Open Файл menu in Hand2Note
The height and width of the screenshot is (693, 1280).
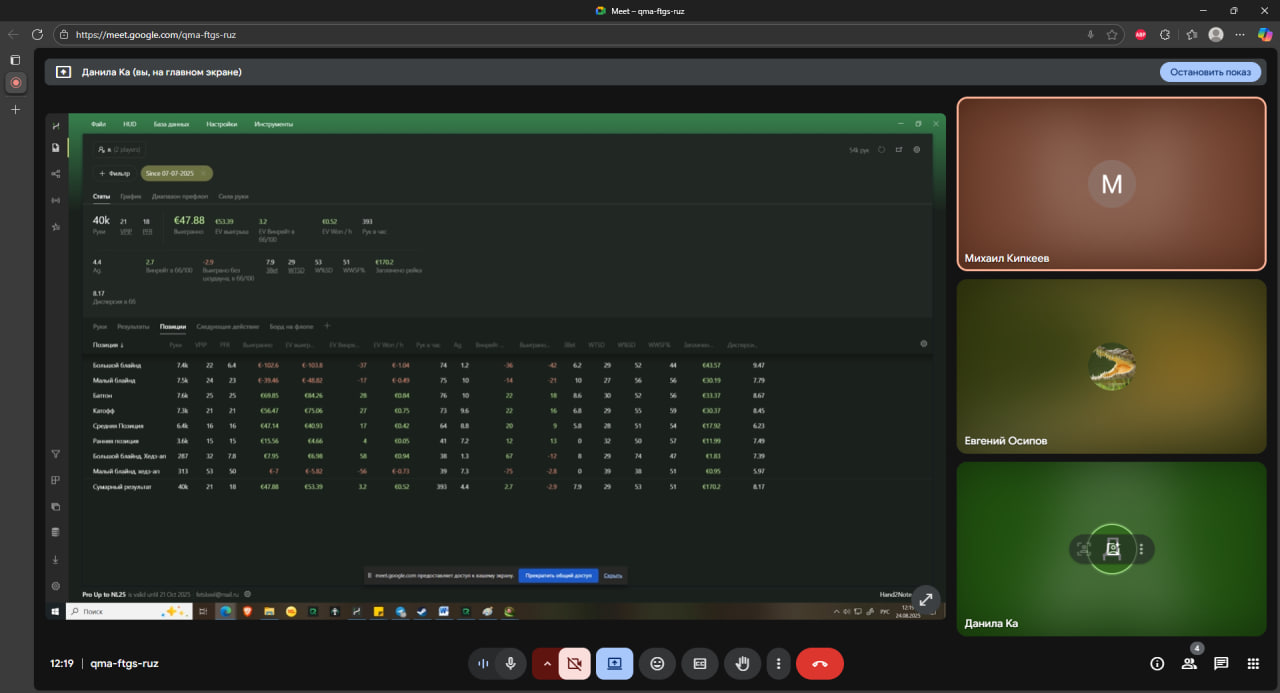(98, 124)
